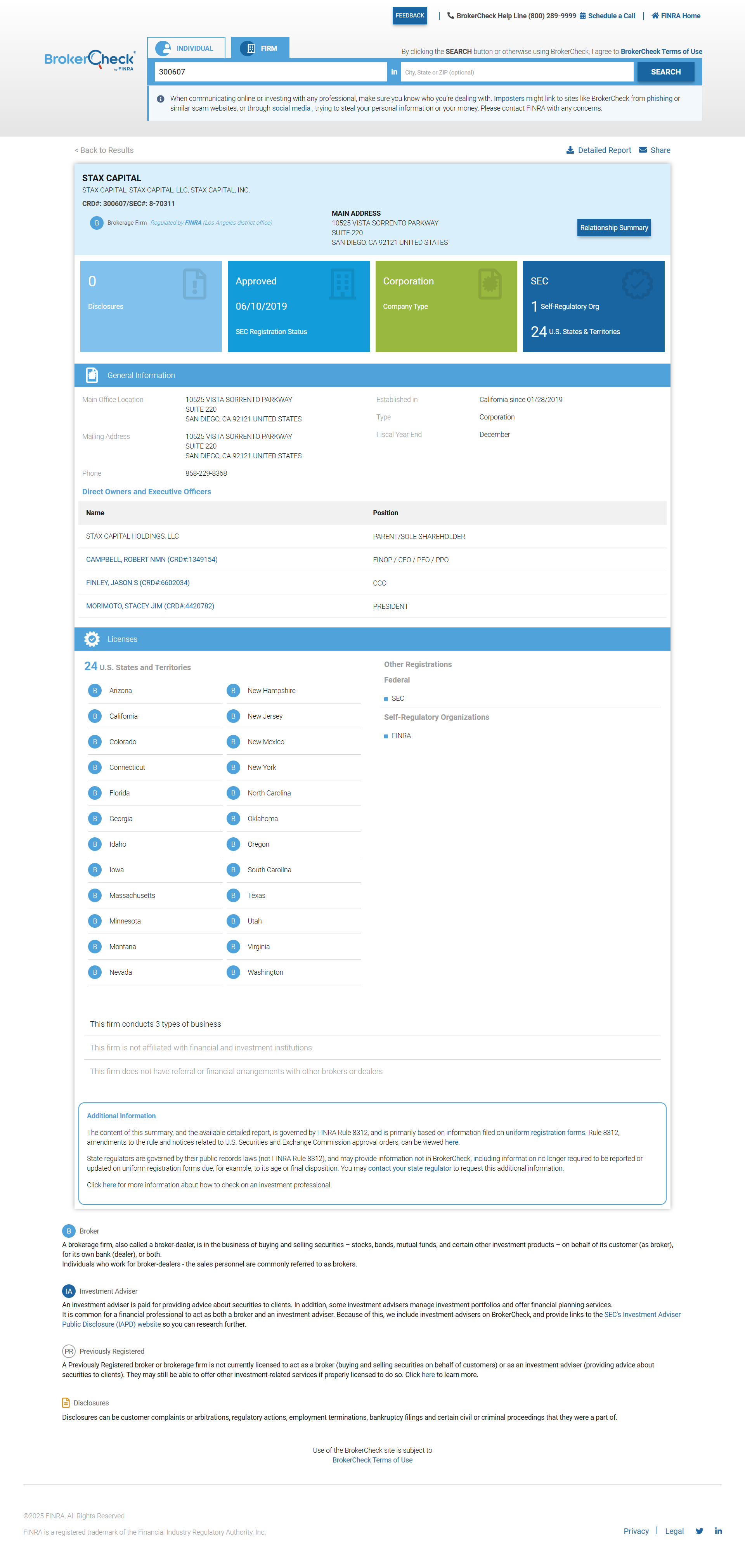Click the Brokerage Firm B badge

(97, 223)
